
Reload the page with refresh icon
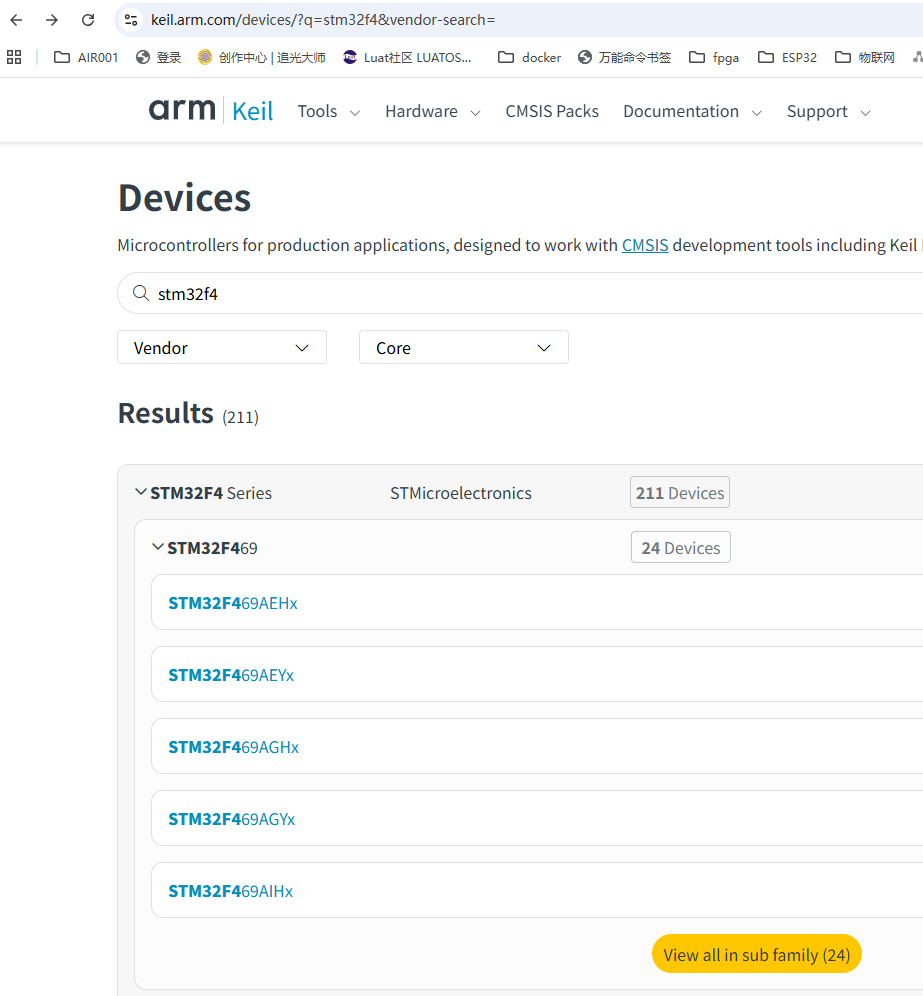(x=88, y=20)
